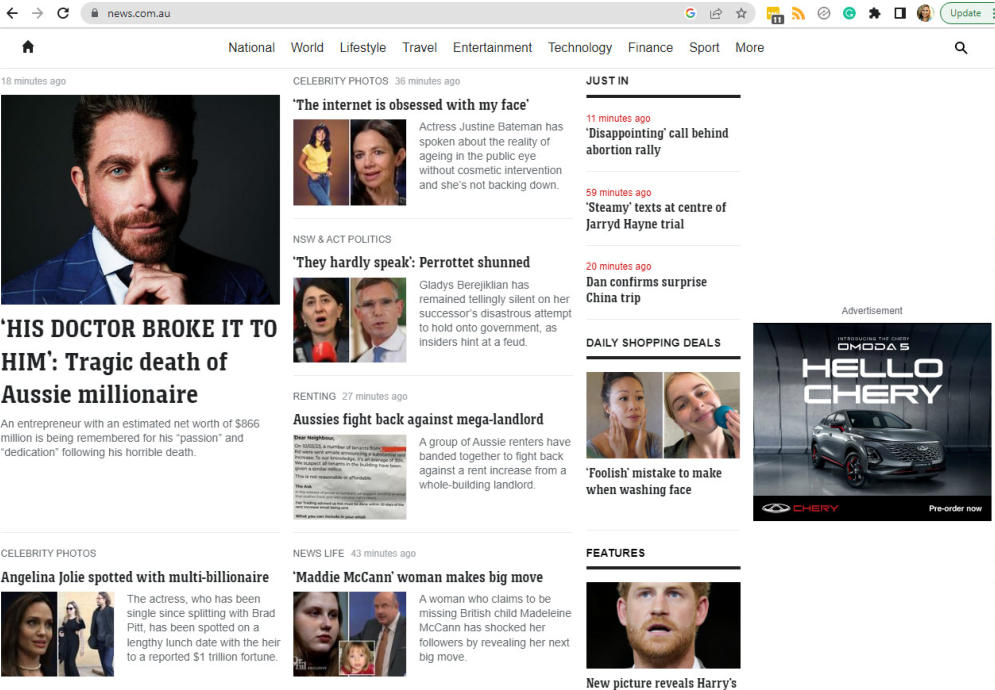This screenshot has height=690, width=995.
Task: Switch to the Entertainment section
Action: [491, 47]
